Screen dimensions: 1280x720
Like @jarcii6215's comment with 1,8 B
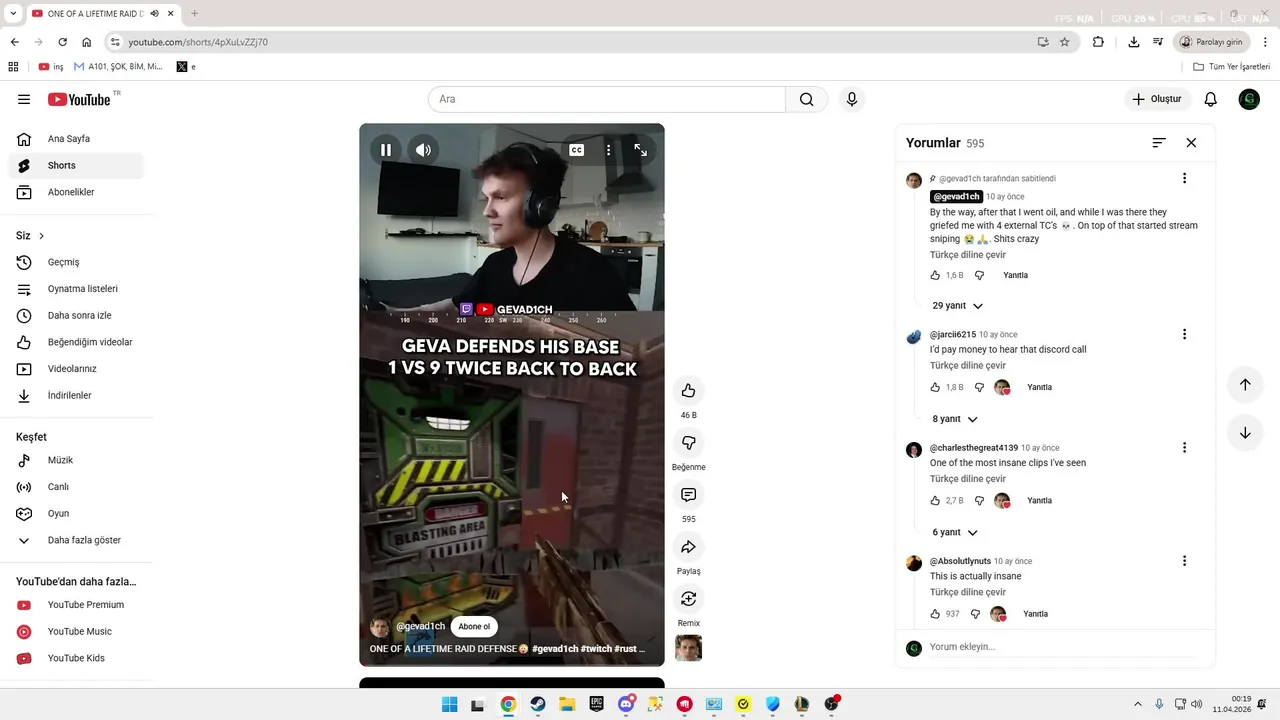pyautogui.click(x=936, y=387)
